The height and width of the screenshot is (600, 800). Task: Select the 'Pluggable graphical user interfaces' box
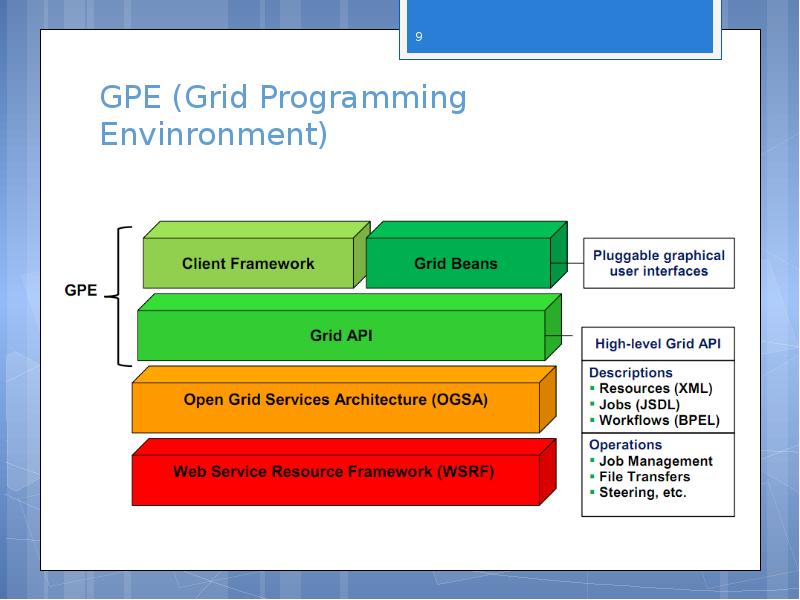click(x=658, y=263)
